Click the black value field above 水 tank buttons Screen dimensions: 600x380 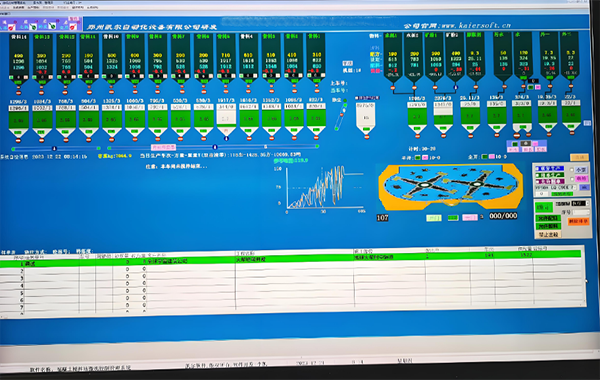pos(533,81)
